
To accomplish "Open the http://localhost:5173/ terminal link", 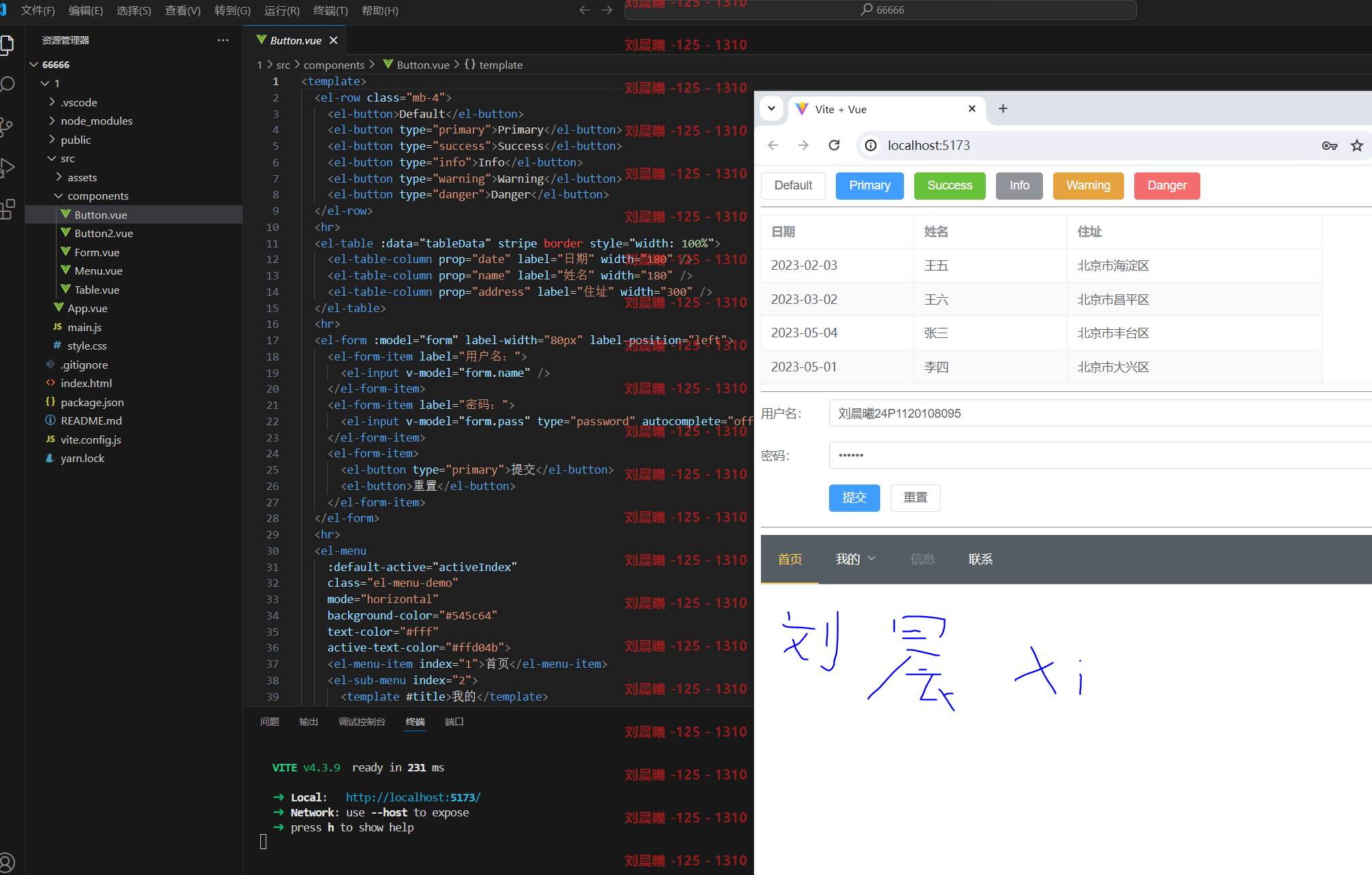I will pyautogui.click(x=413, y=797).
